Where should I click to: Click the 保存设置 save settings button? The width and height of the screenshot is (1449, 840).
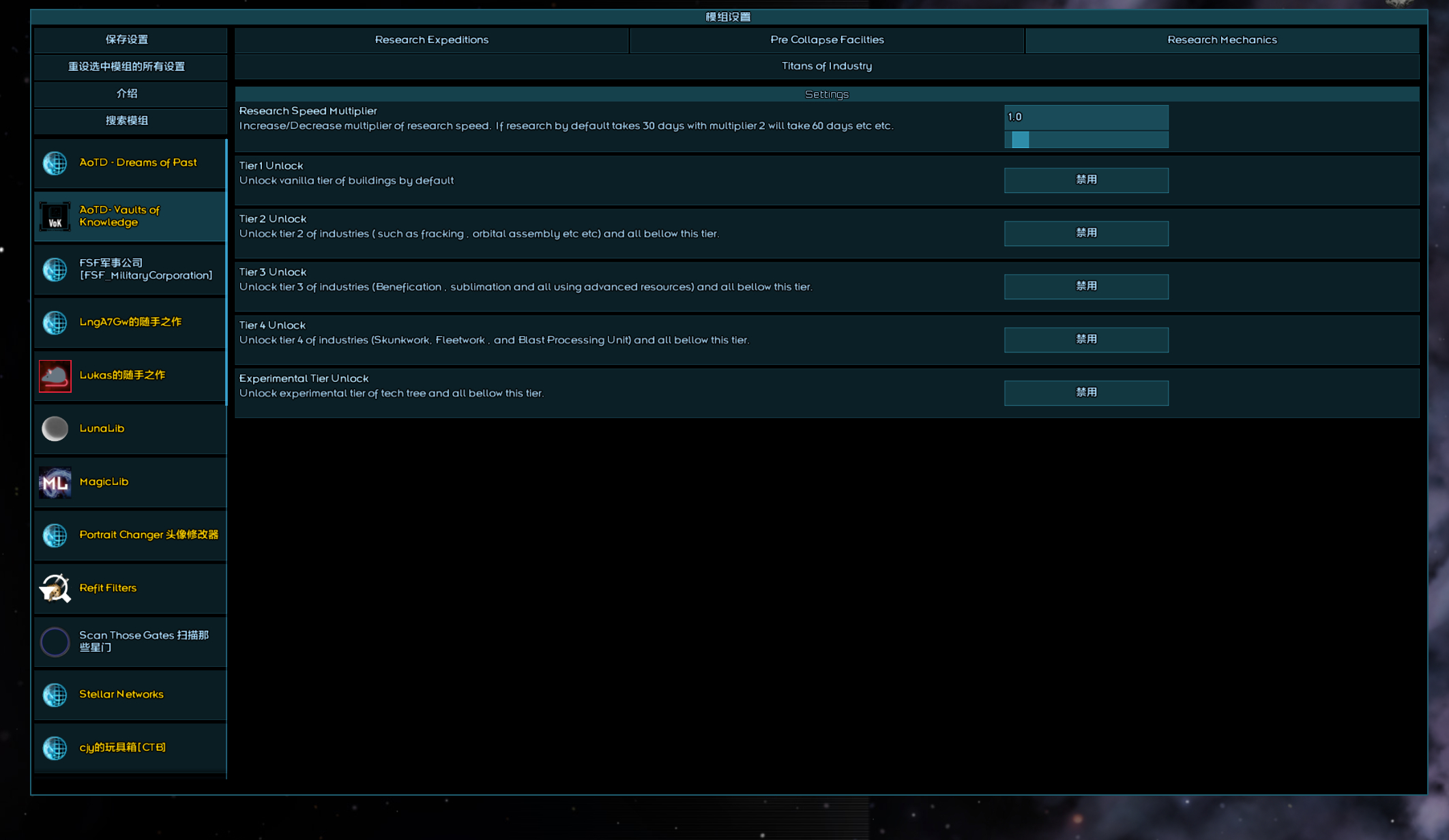pos(127,40)
